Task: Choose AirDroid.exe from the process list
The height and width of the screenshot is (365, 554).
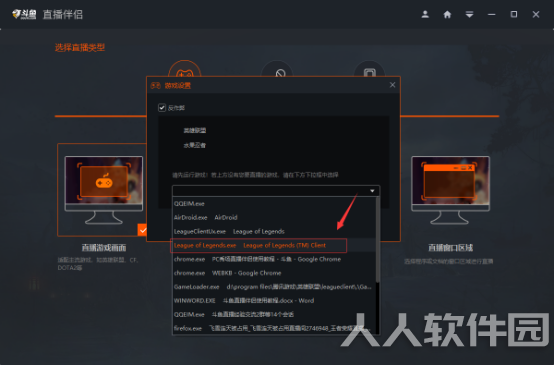Action: tap(274, 217)
